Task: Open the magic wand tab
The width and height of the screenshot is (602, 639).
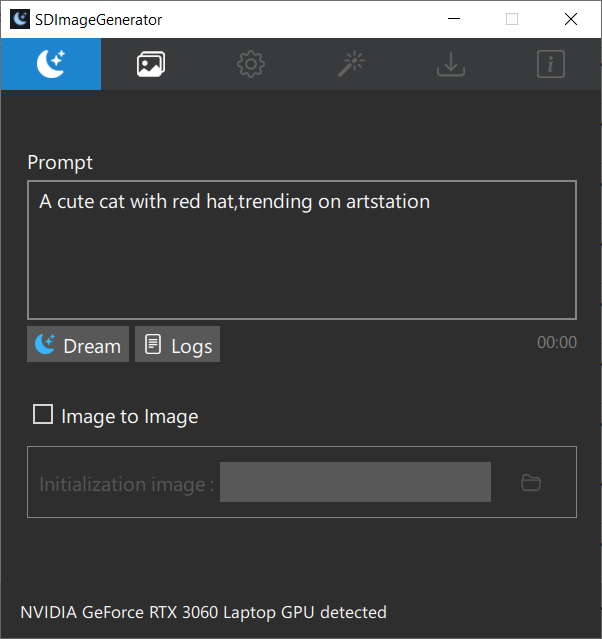Action: click(x=351, y=64)
